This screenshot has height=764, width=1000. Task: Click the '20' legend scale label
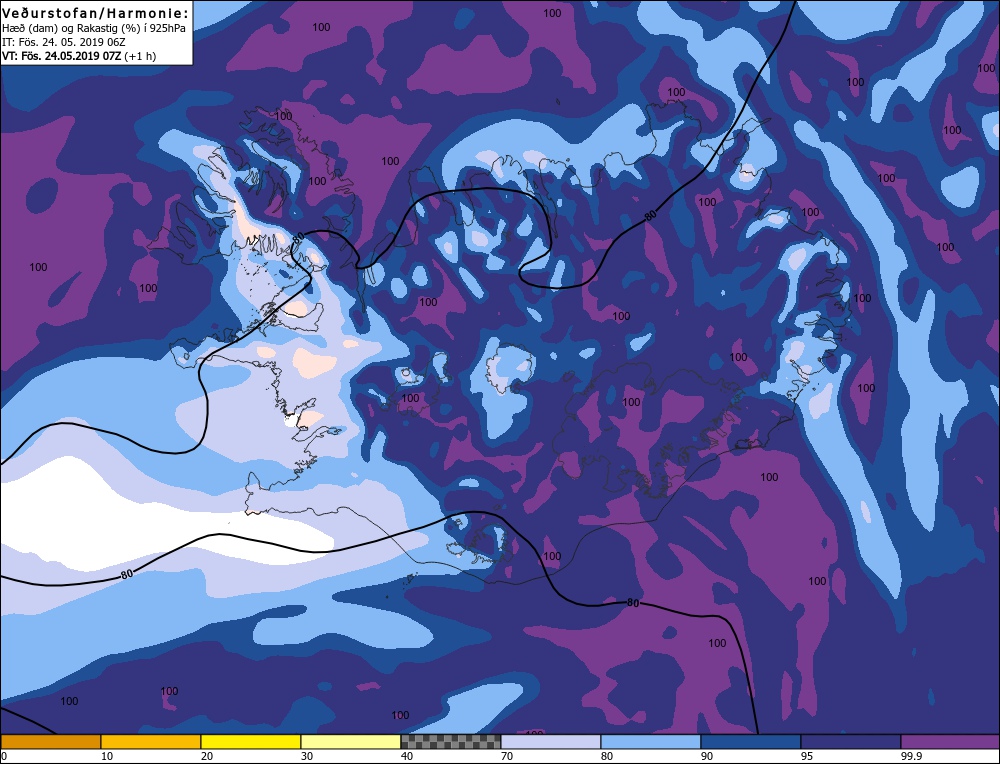(x=207, y=756)
